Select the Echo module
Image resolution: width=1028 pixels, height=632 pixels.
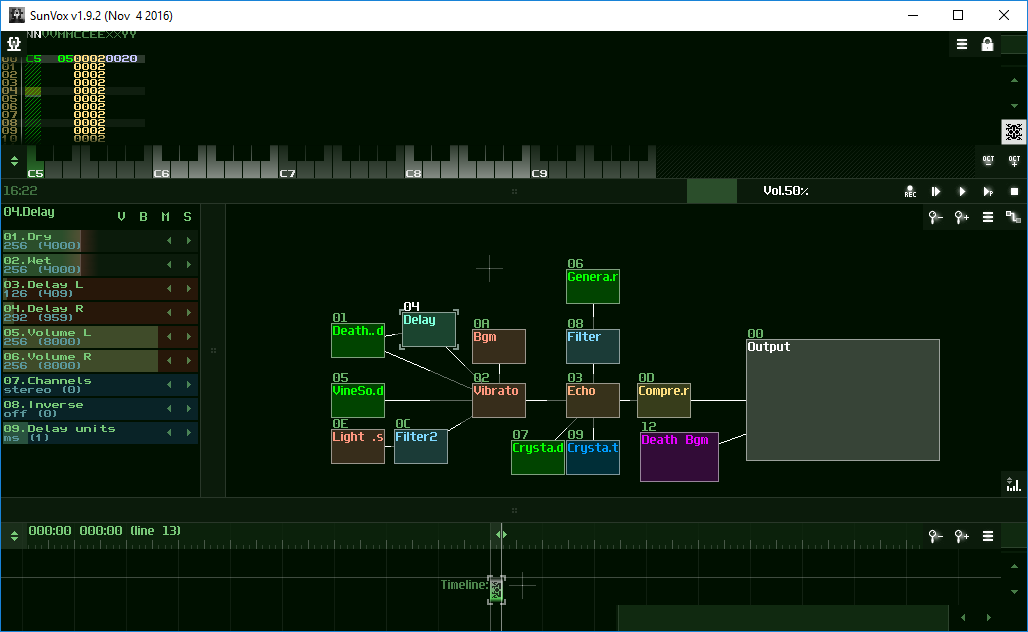pos(593,401)
